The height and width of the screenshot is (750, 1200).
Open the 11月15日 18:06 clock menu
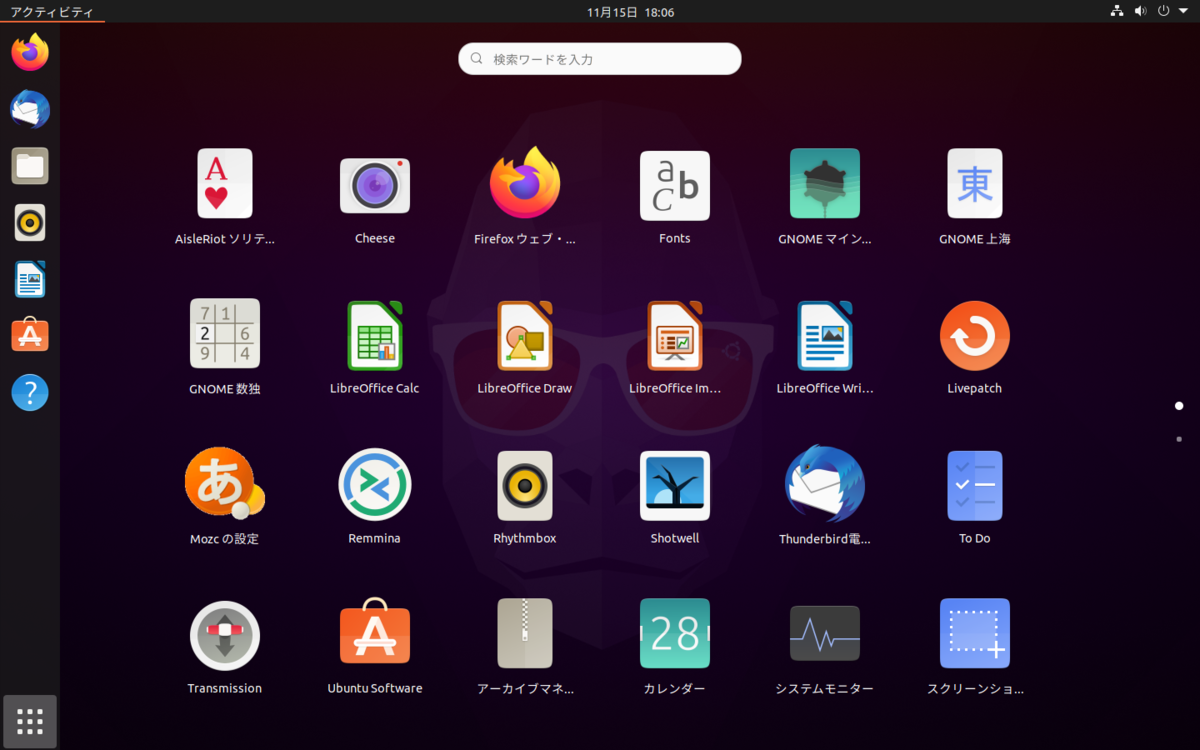630,12
